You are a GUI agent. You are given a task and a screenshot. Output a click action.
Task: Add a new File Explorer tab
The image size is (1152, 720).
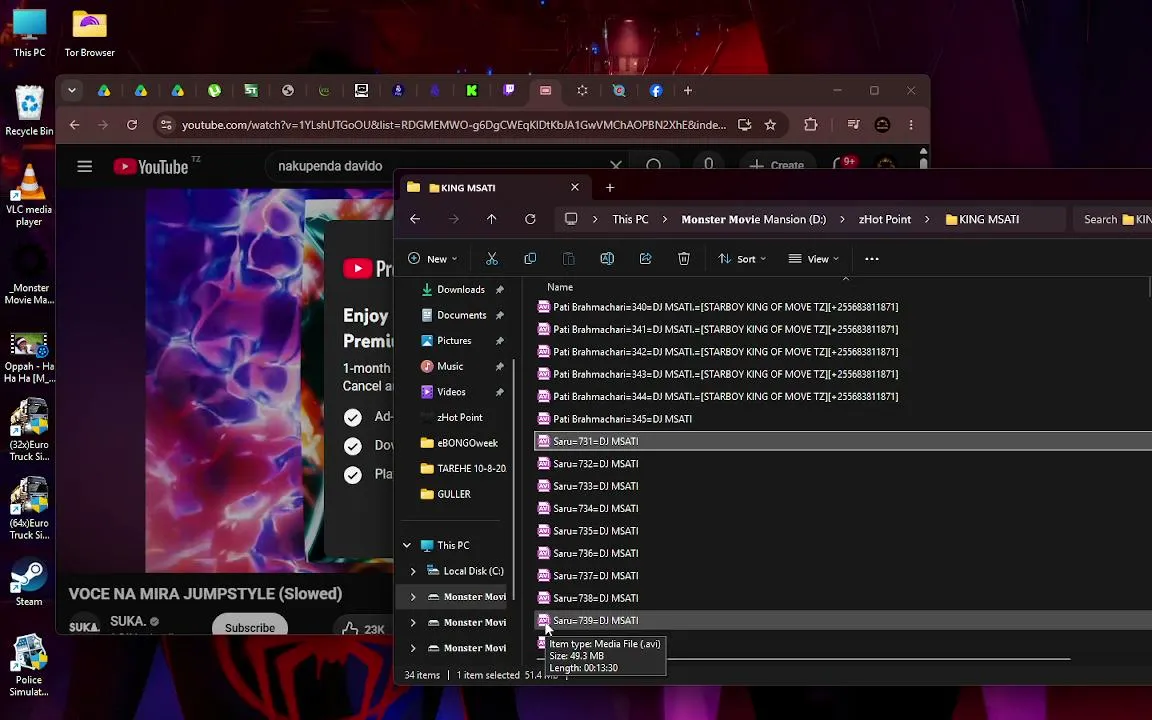coord(609,187)
